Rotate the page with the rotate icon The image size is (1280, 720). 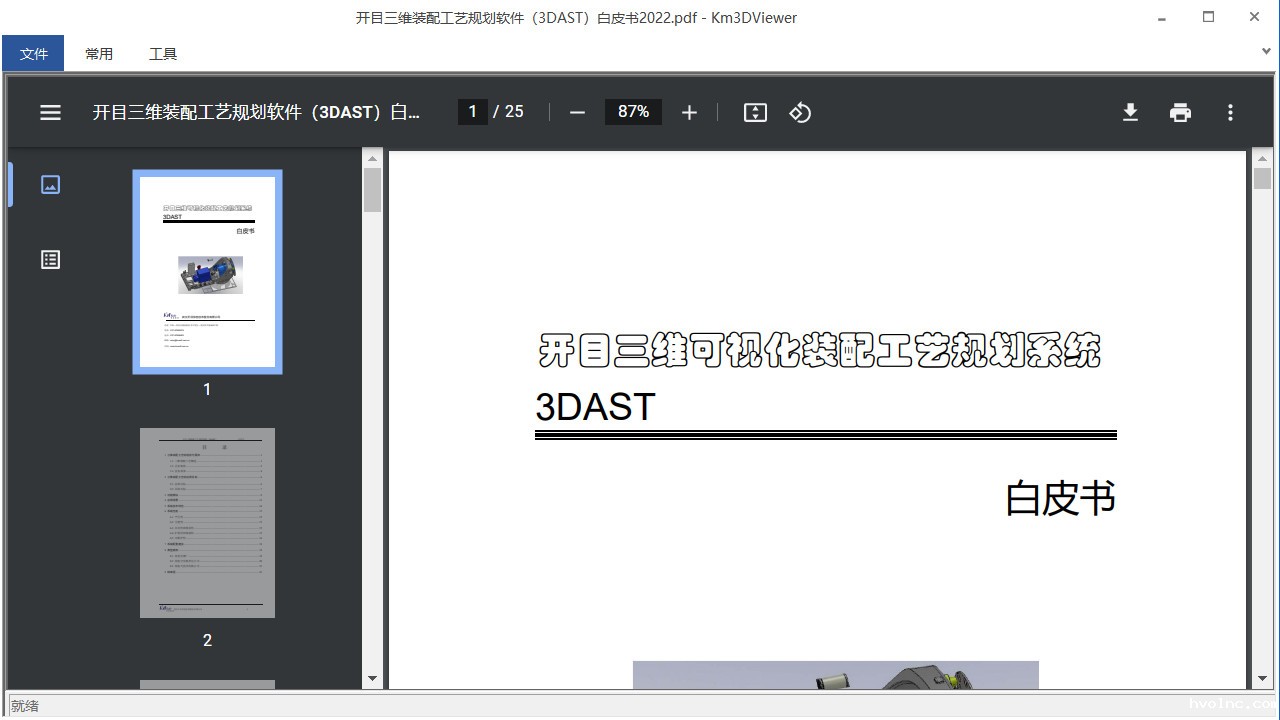[x=800, y=112]
